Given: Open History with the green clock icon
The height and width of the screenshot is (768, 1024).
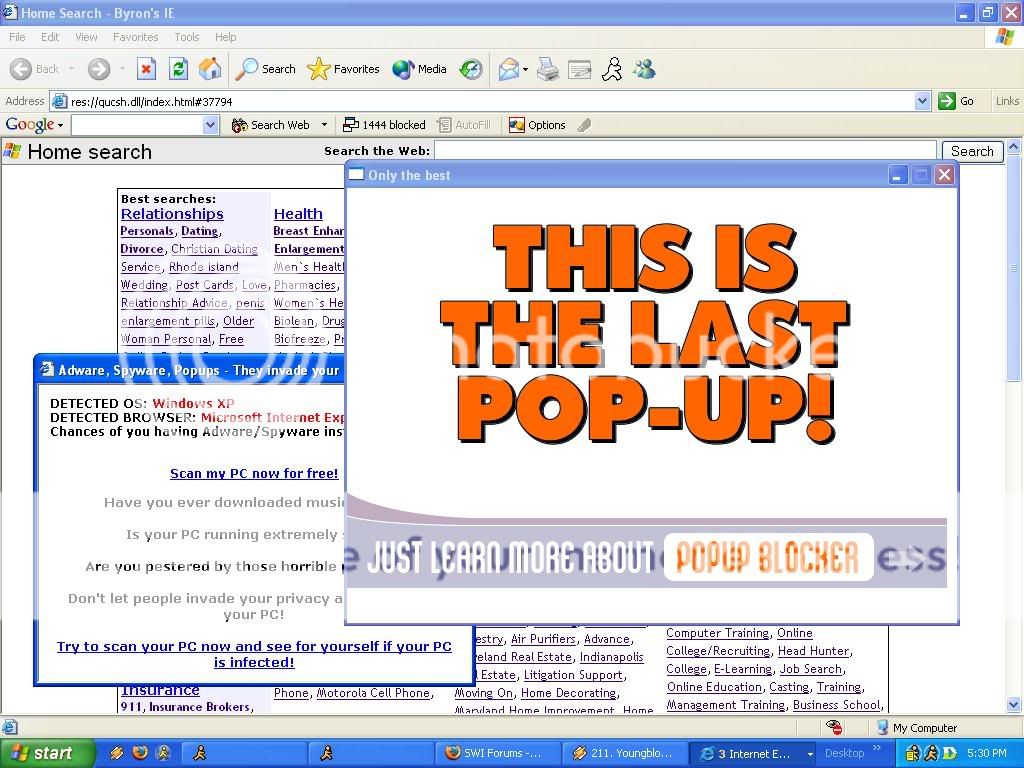Looking at the screenshot, I should pyautogui.click(x=470, y=69).
